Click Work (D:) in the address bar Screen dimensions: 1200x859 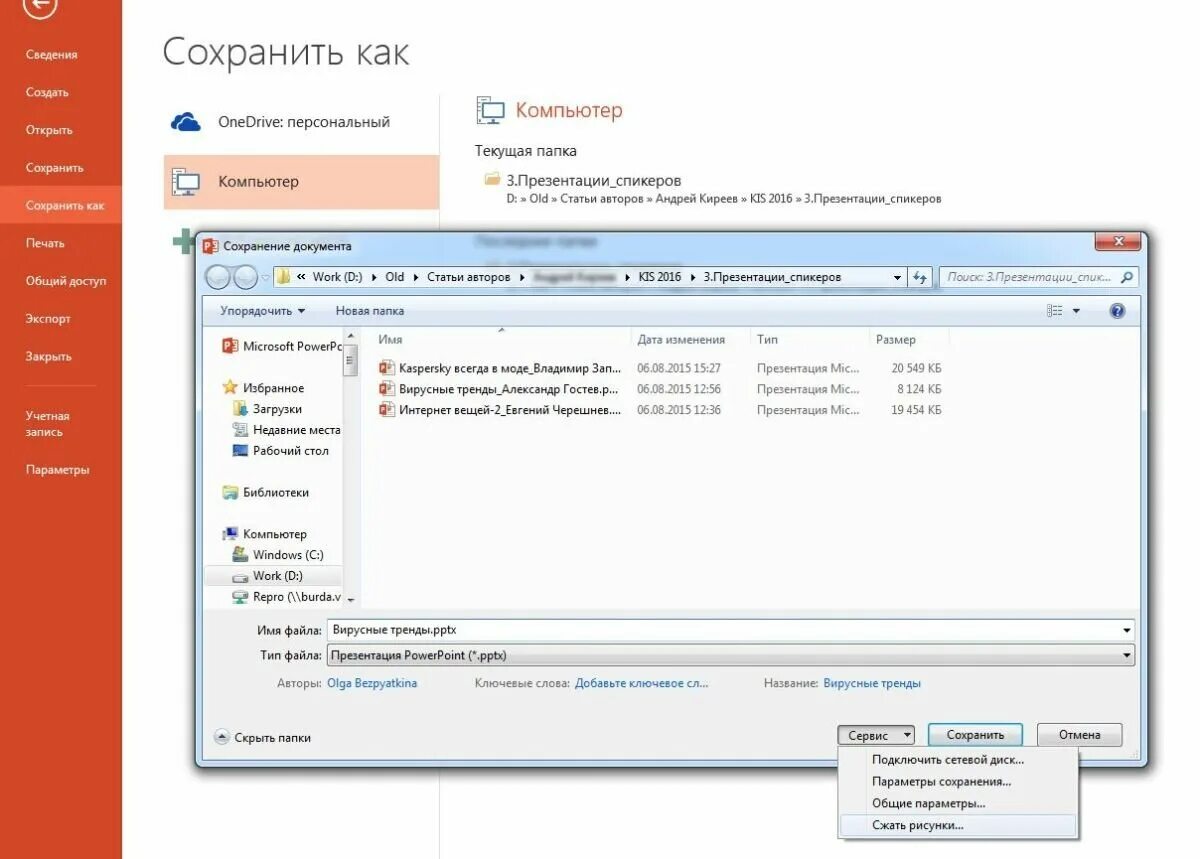click(337, 277)
